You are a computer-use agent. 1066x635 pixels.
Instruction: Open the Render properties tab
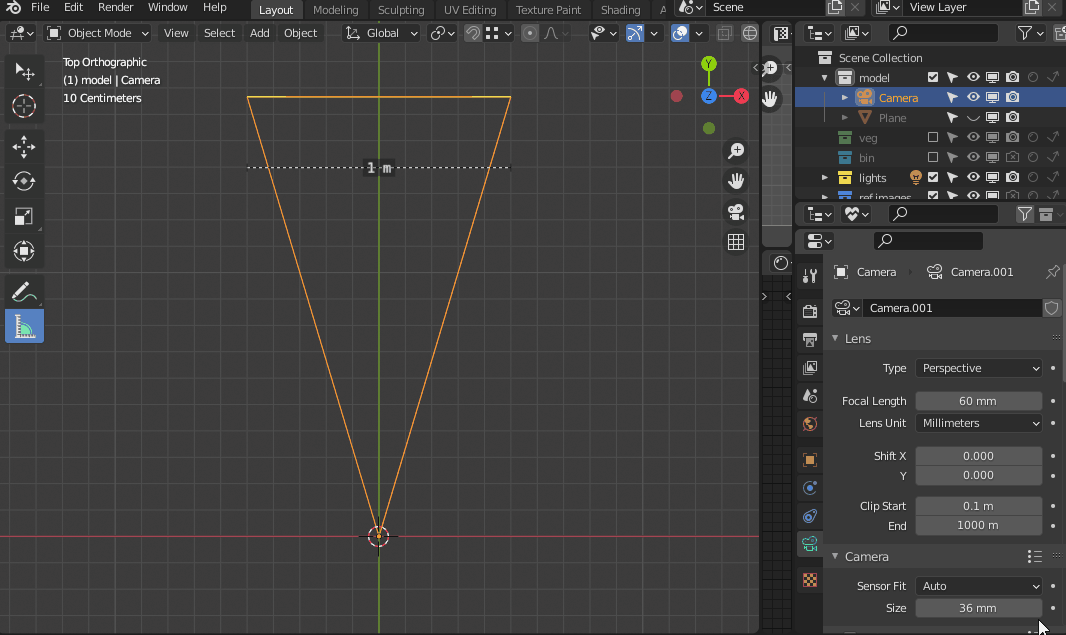[x=809, y=311]
